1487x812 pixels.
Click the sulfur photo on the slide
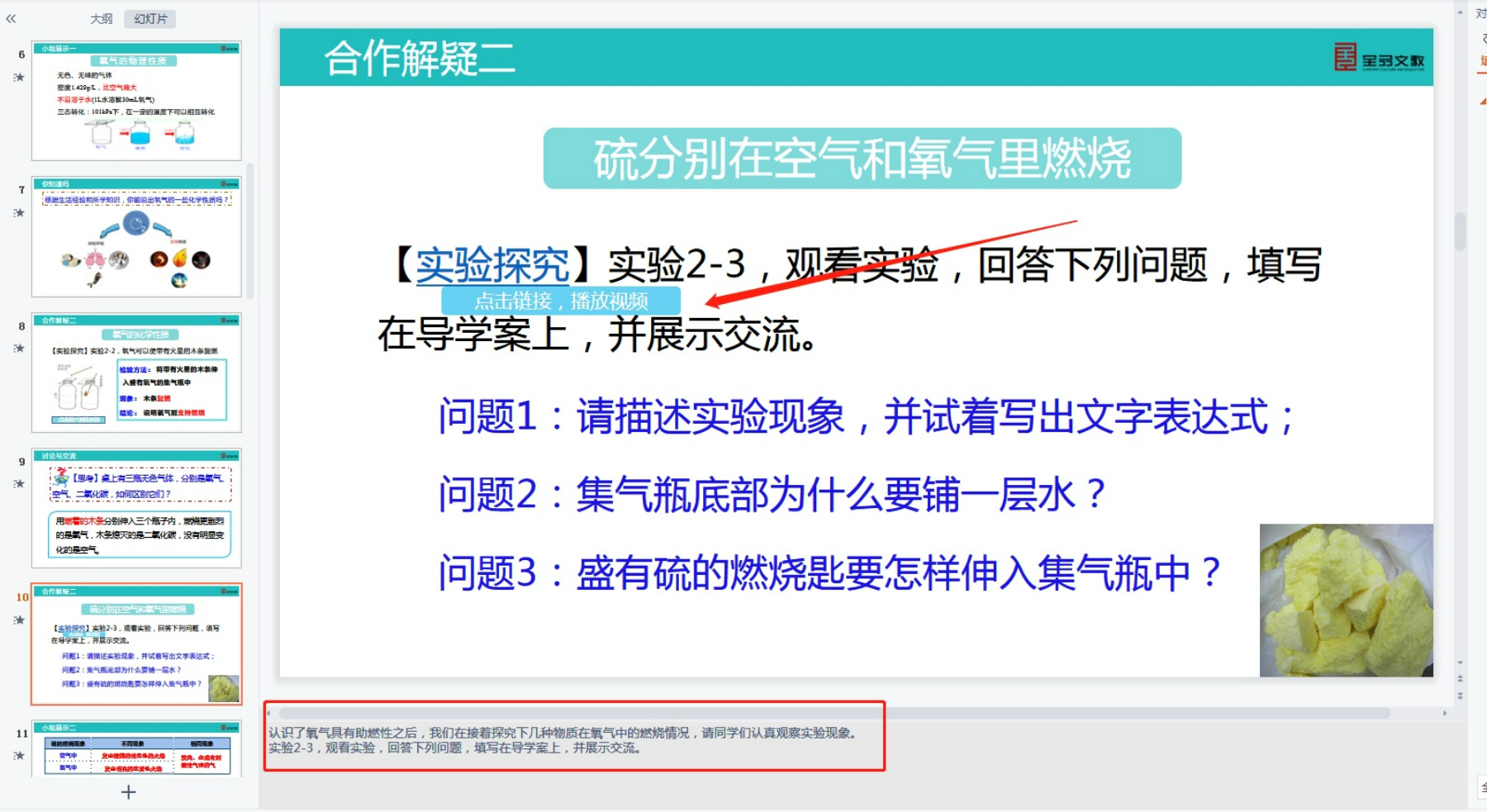click(x=1346, y=601)
